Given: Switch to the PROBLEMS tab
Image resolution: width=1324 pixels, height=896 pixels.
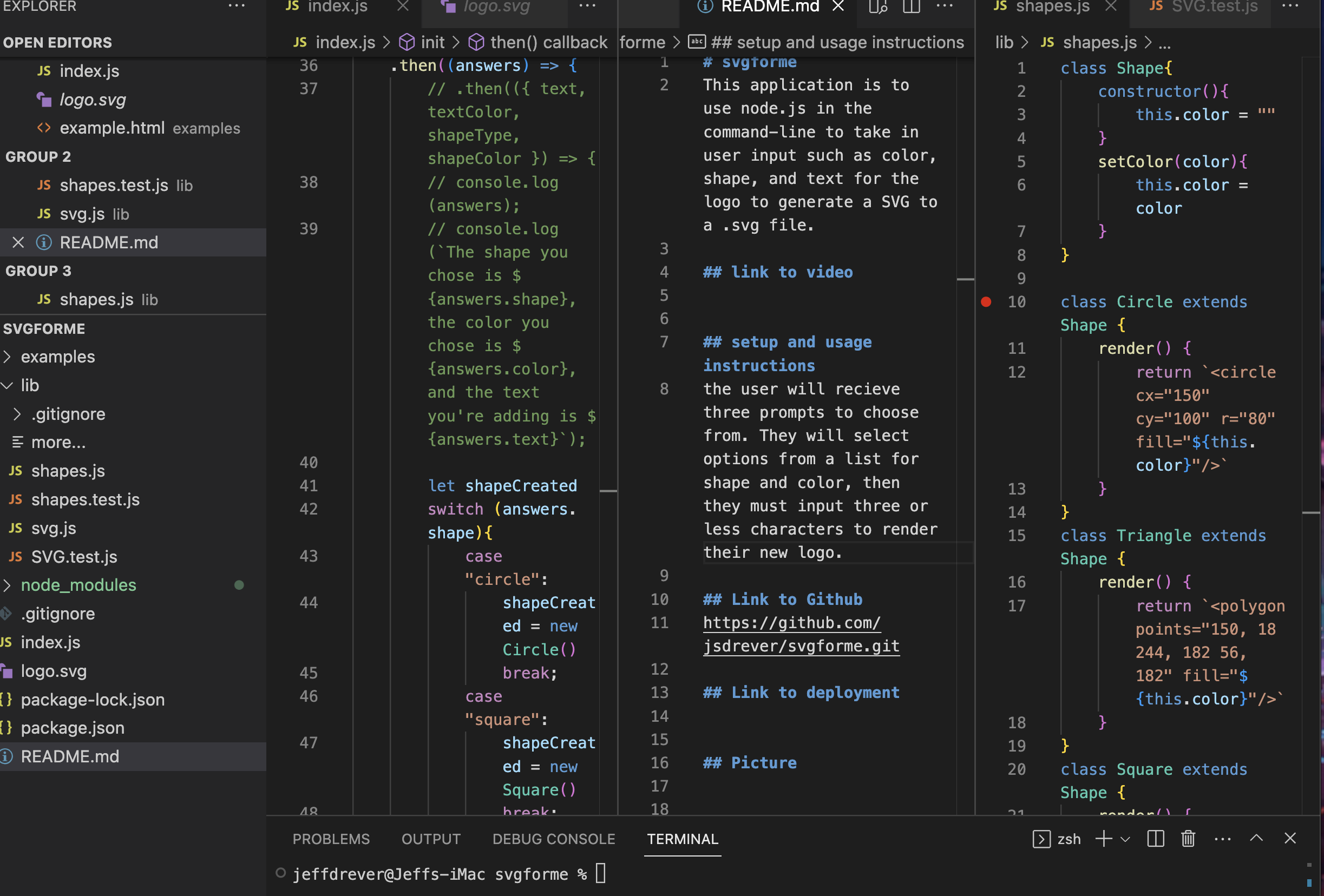Looking at the screenshot, I should [331, 839].
